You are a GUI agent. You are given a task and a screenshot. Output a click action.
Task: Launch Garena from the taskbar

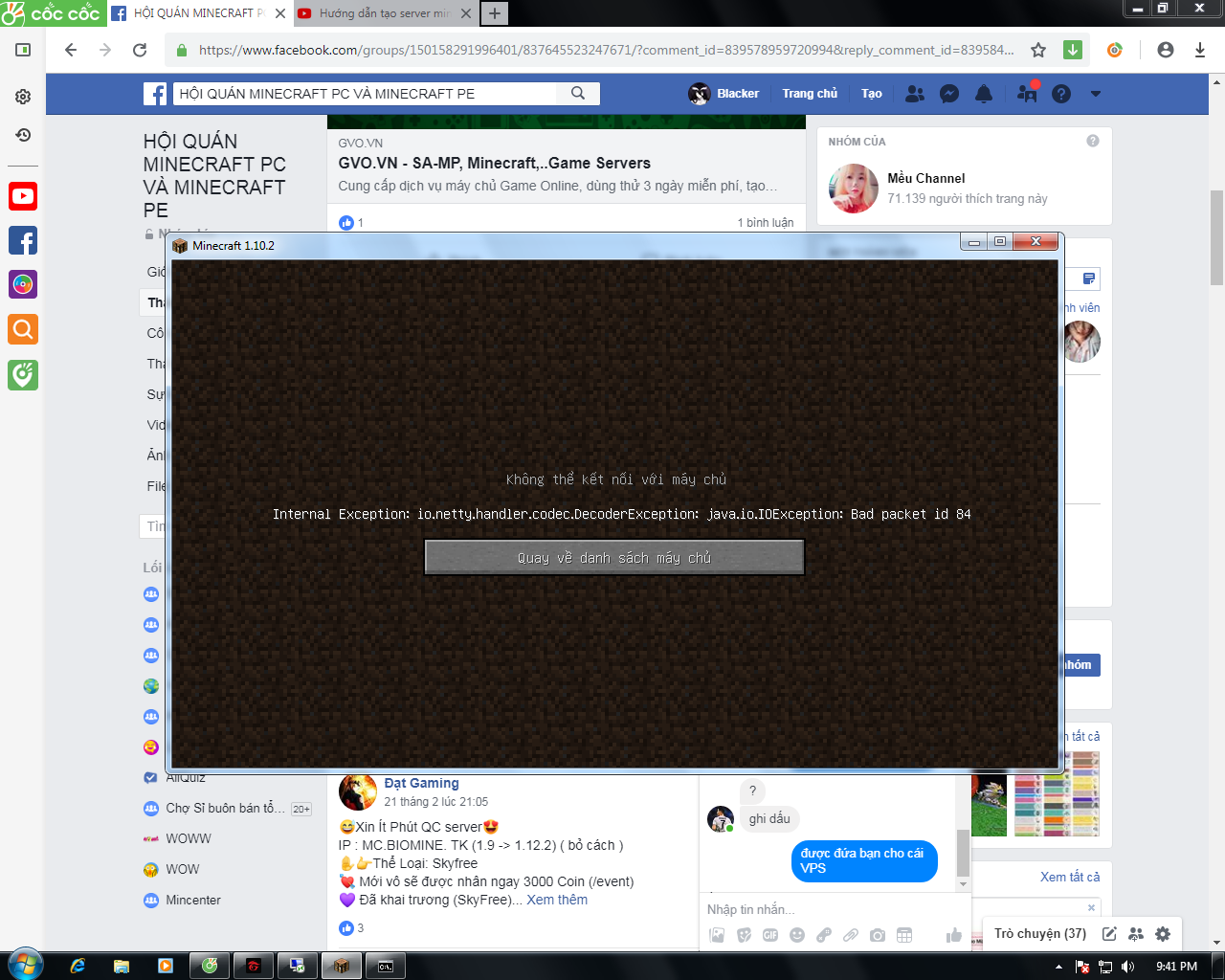(255, 967)
